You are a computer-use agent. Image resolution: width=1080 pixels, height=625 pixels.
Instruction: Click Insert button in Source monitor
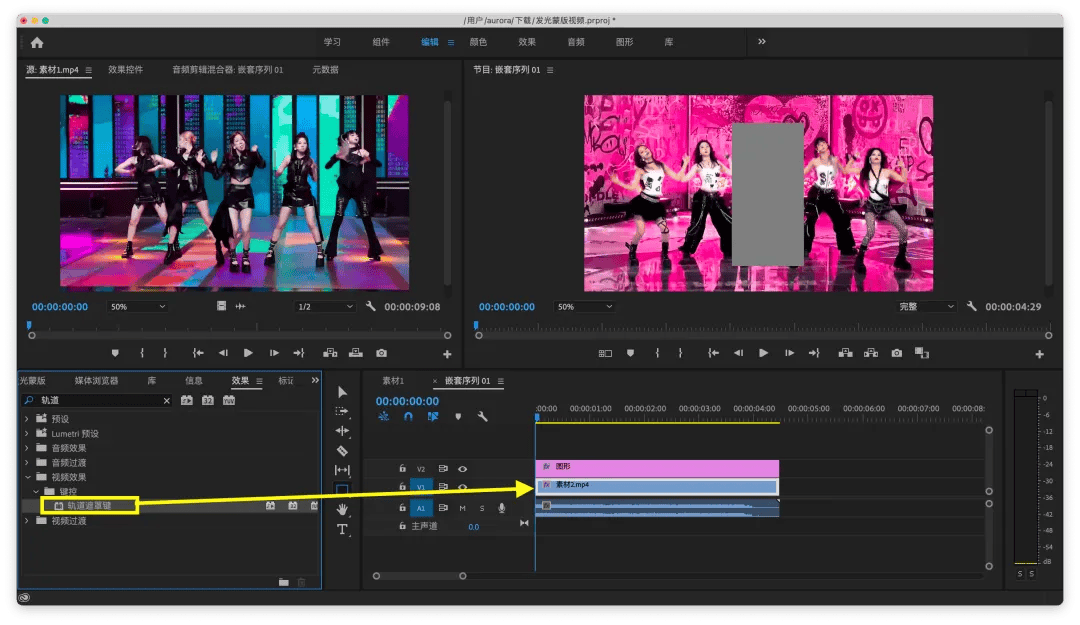coord(330,353)
